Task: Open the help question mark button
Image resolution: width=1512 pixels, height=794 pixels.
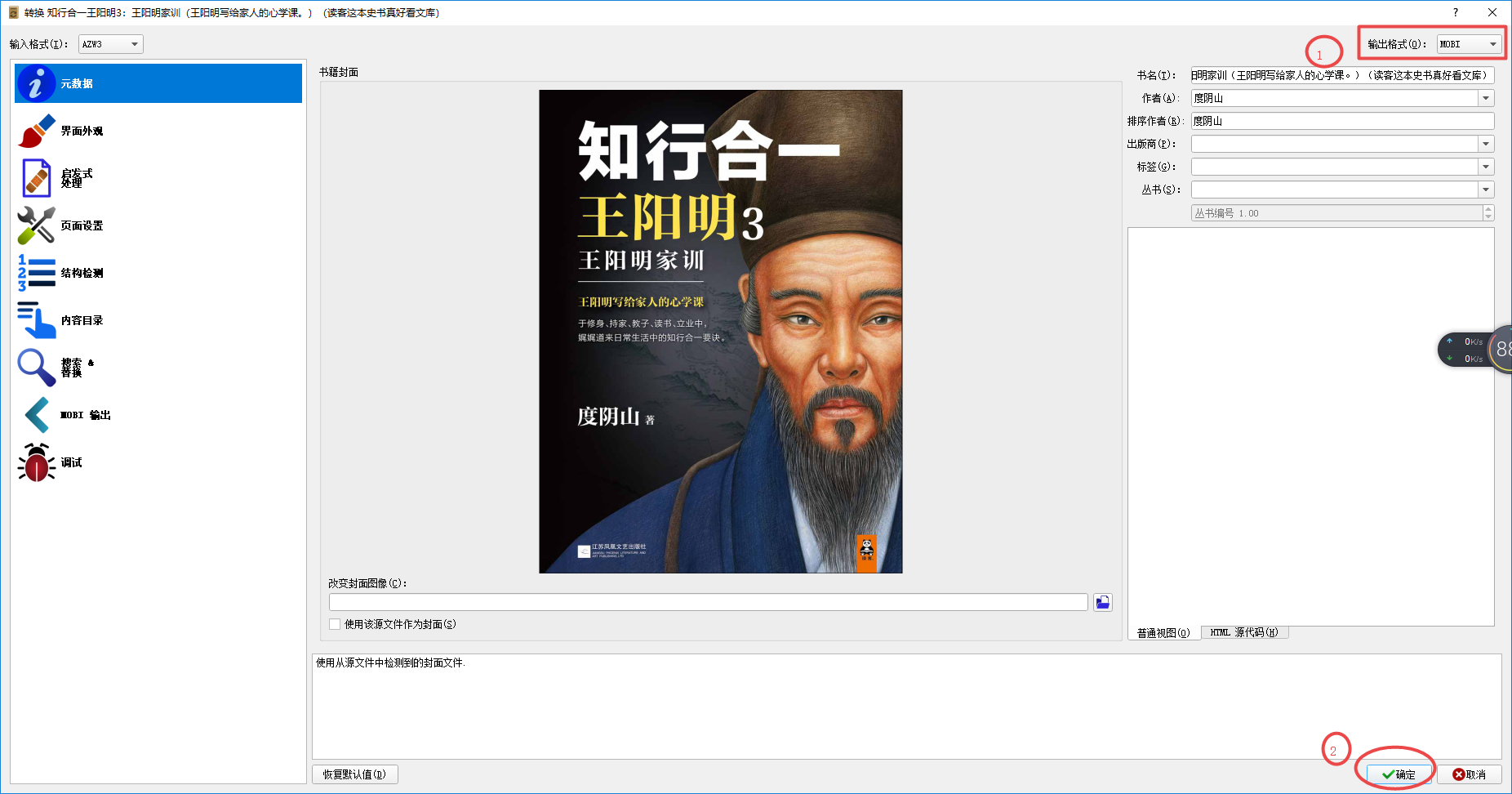Action: tap(1456, 12)
